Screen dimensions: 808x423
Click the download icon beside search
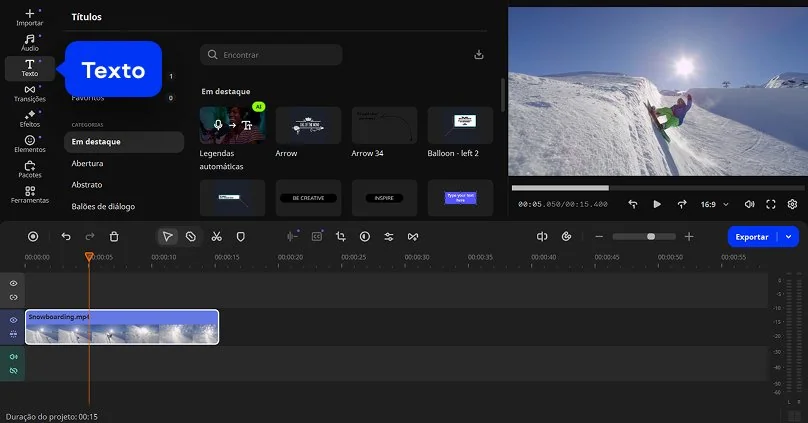479,54
